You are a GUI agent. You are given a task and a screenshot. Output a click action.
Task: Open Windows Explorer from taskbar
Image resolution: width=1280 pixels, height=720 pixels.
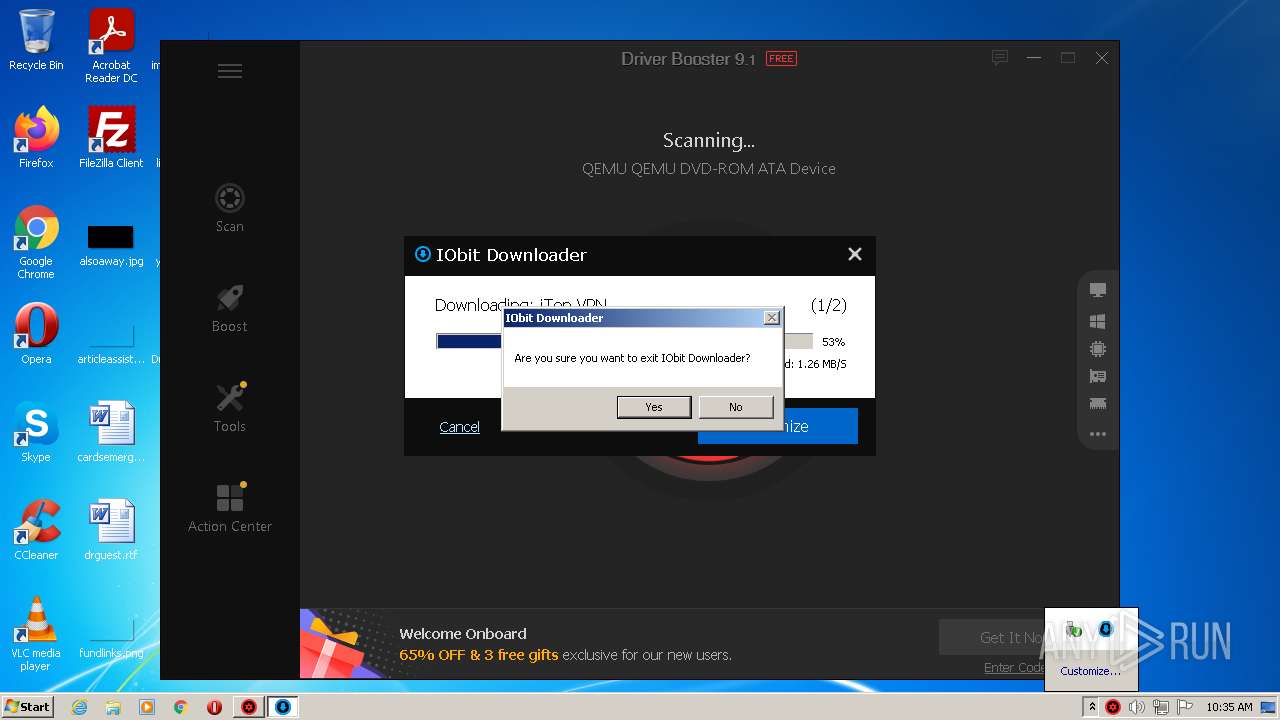pos(113,707)
